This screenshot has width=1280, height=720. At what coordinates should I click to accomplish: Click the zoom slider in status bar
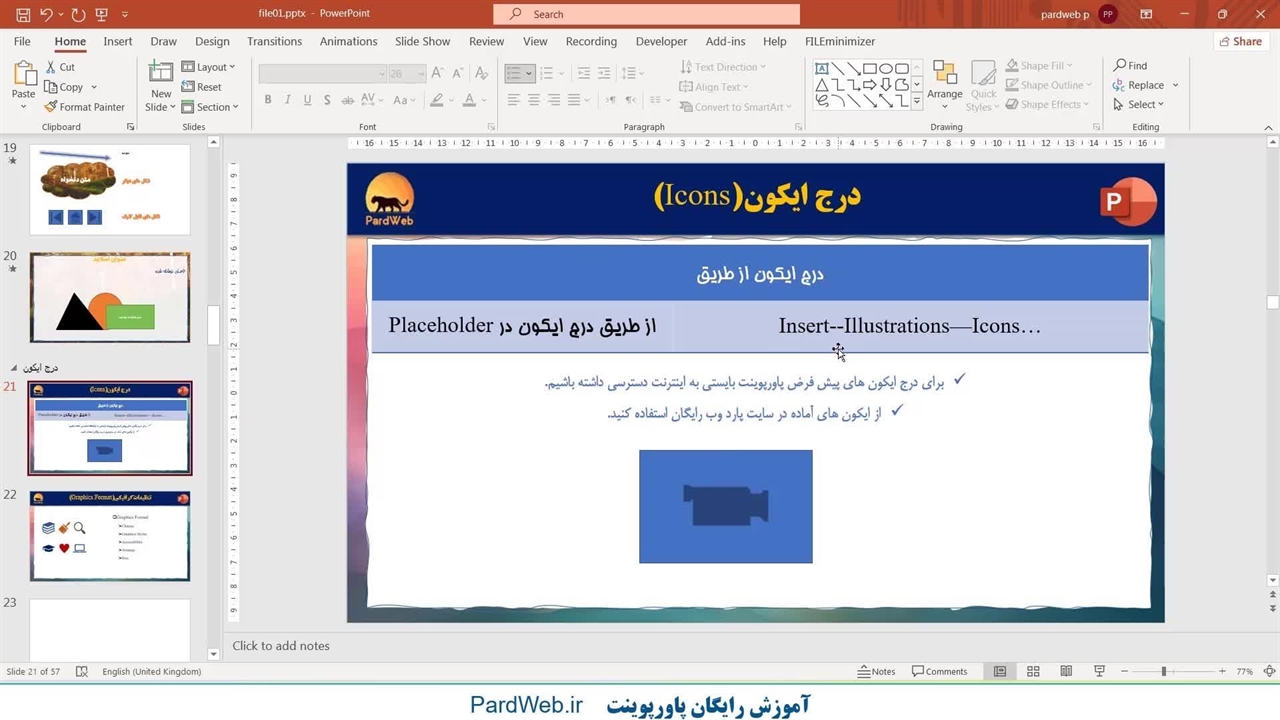click(1164, 671)
